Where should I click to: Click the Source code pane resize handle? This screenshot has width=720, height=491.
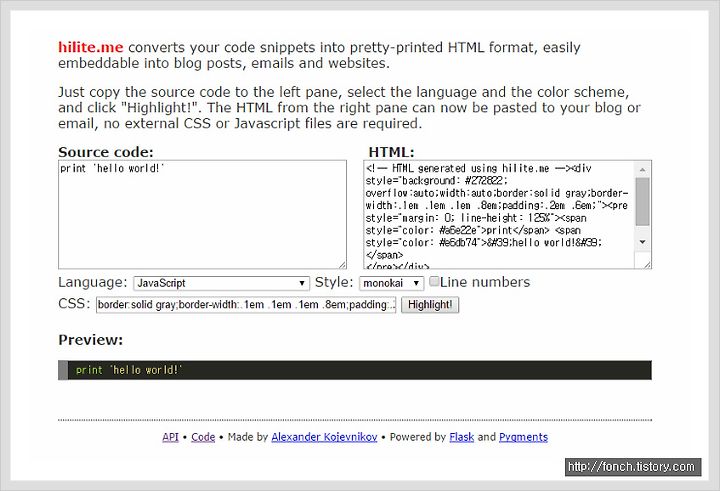click(x=342, y=265)
